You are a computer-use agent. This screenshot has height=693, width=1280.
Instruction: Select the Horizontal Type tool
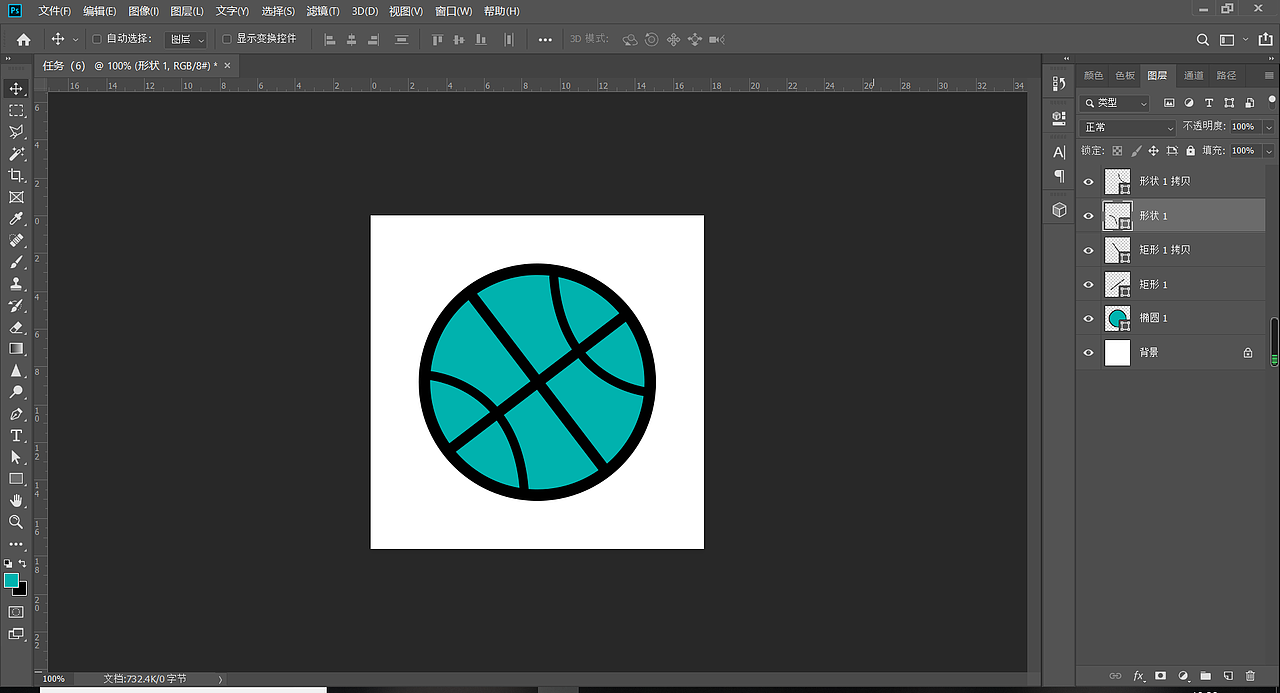tap(16, 435)
